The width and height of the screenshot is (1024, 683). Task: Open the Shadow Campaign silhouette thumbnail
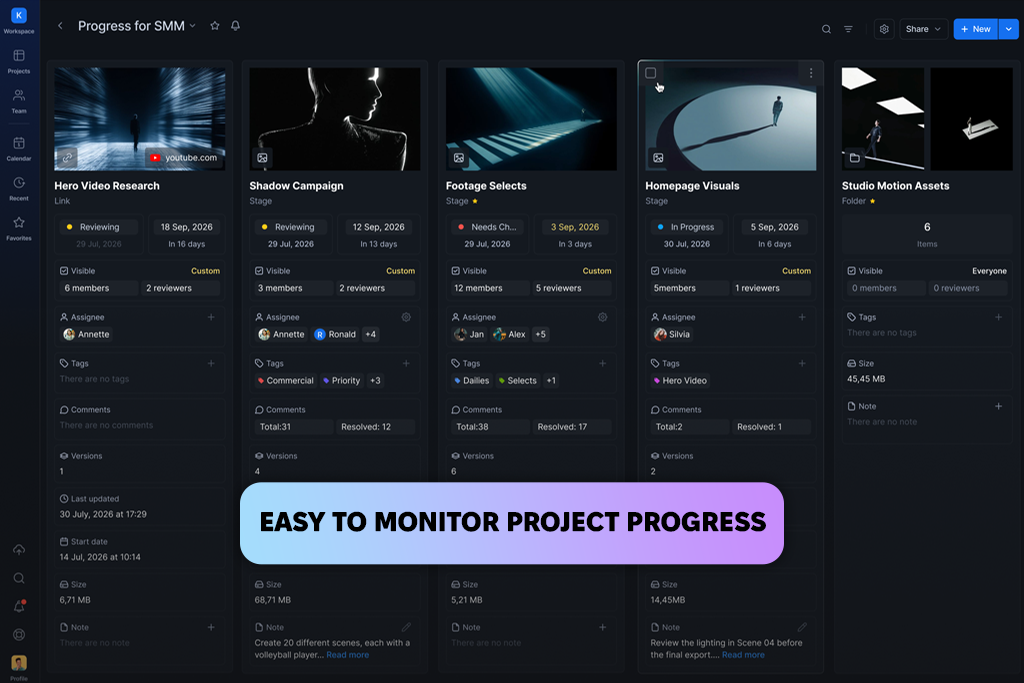[x=335, y=119]
